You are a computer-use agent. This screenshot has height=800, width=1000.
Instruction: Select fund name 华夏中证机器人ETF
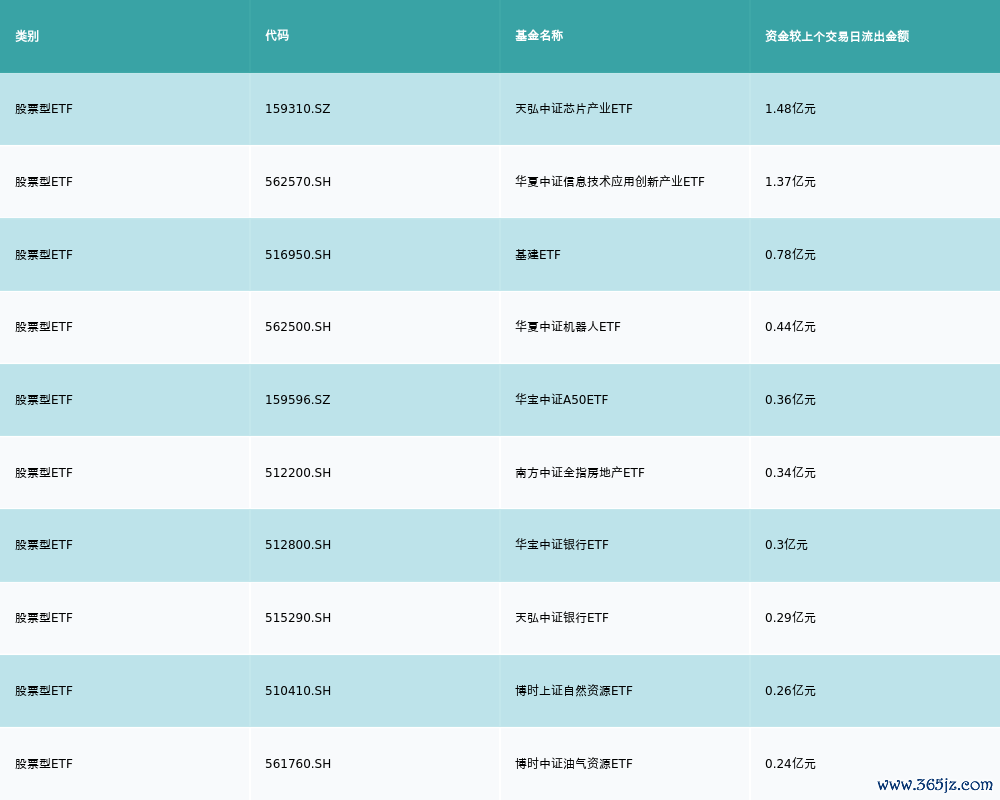click(x=568, y=327)
